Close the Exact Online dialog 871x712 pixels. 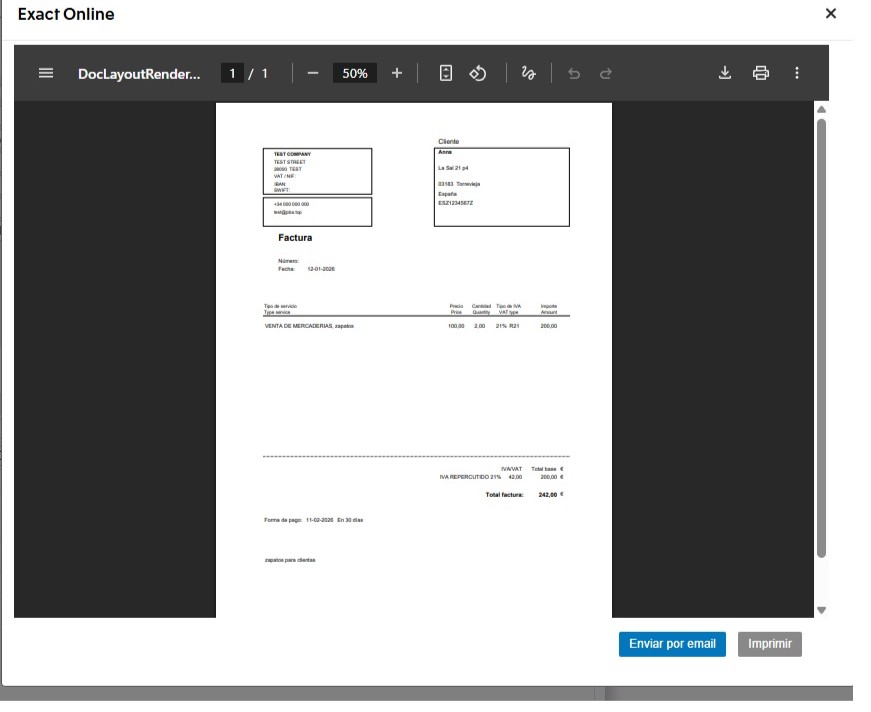pyautogui.click(x=830, y=14)
